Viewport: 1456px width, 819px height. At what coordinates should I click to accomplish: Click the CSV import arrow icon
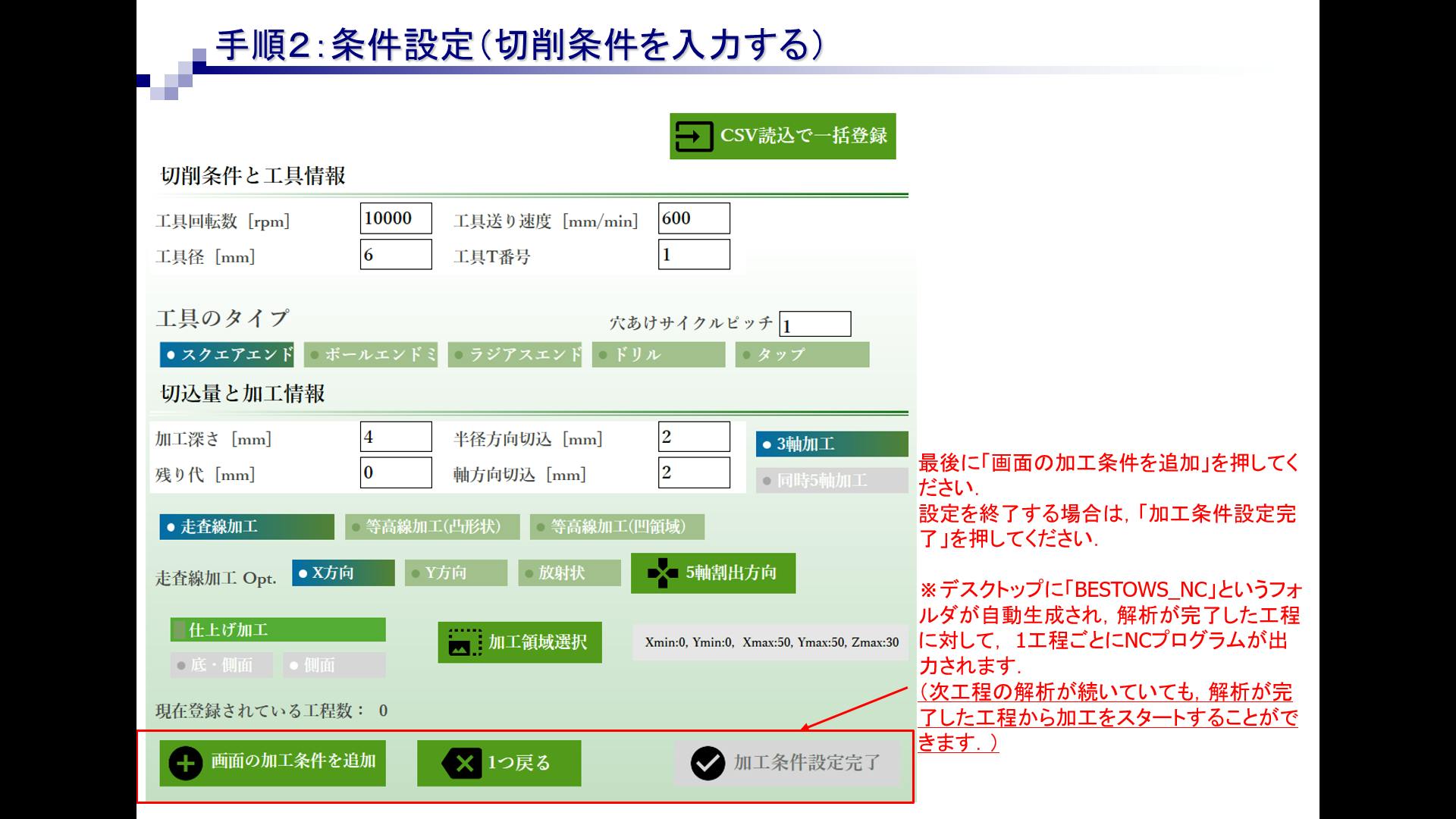tap(694, 136)
